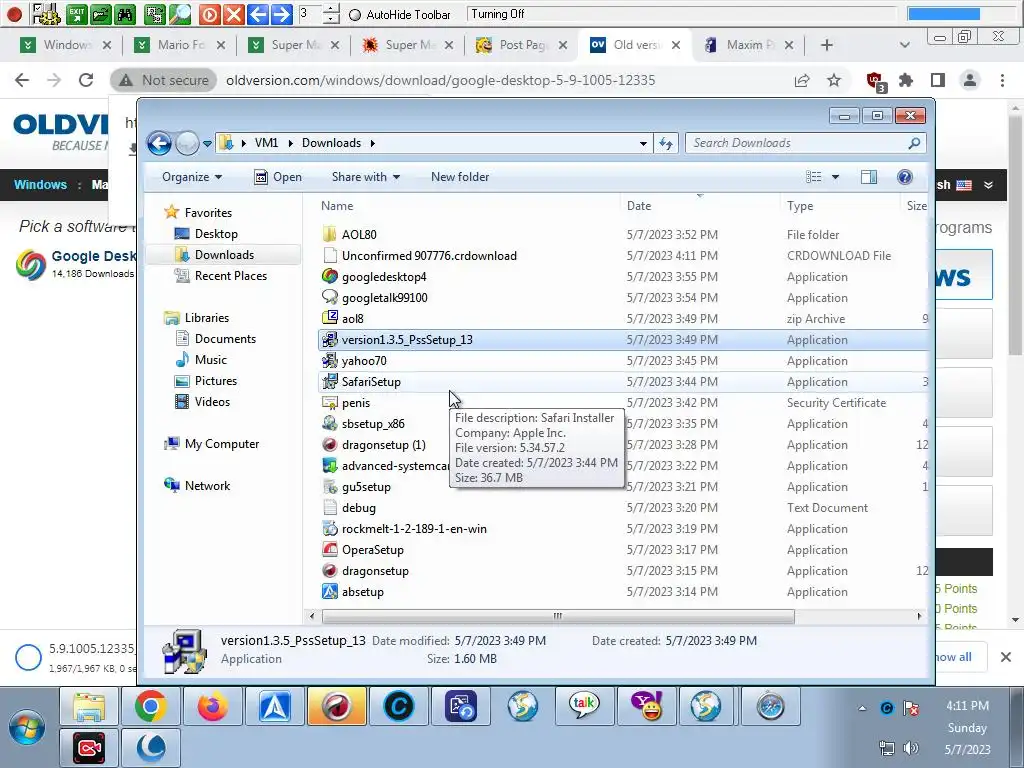Click the volume speaker tray icon

click(910, 748)
